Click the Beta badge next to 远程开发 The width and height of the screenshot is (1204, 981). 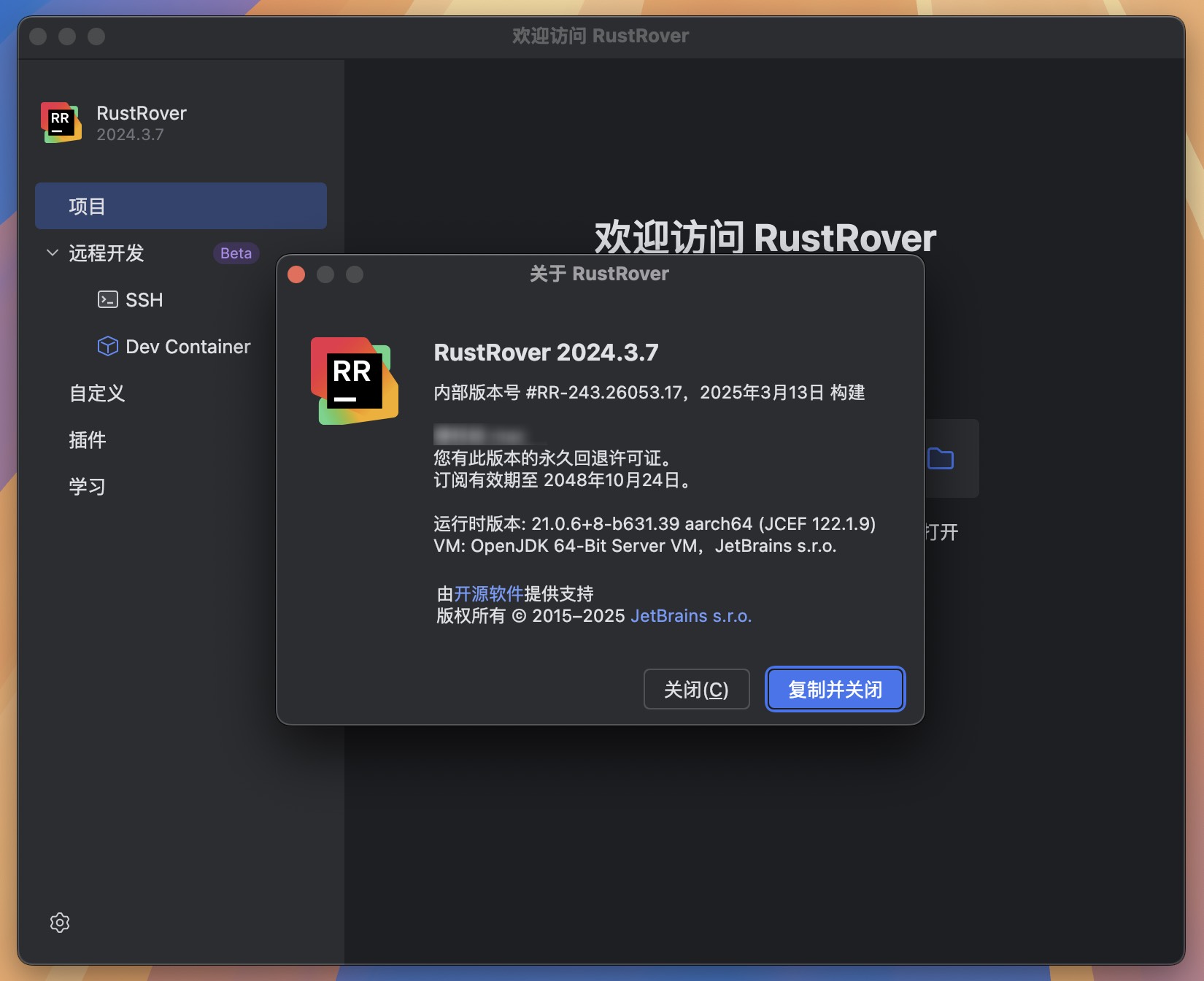pyautogui.click(x=236, y=253)
